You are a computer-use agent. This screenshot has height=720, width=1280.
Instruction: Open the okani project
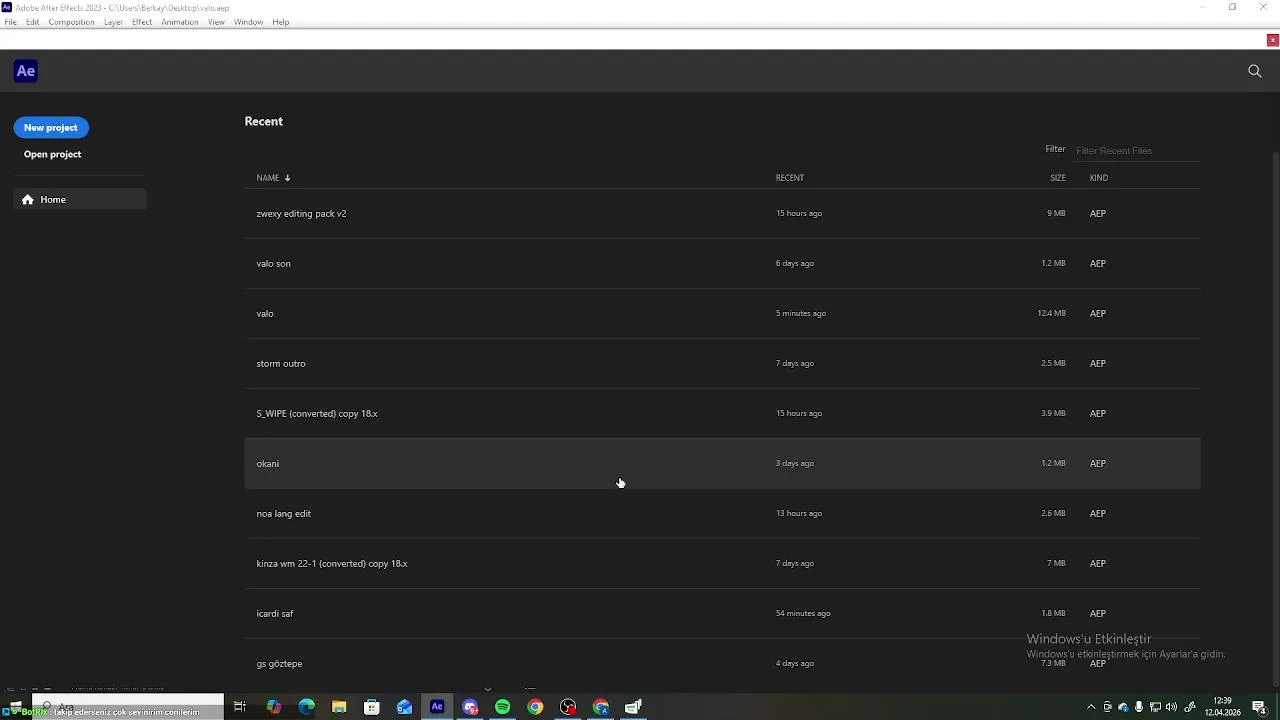(722, 463)
